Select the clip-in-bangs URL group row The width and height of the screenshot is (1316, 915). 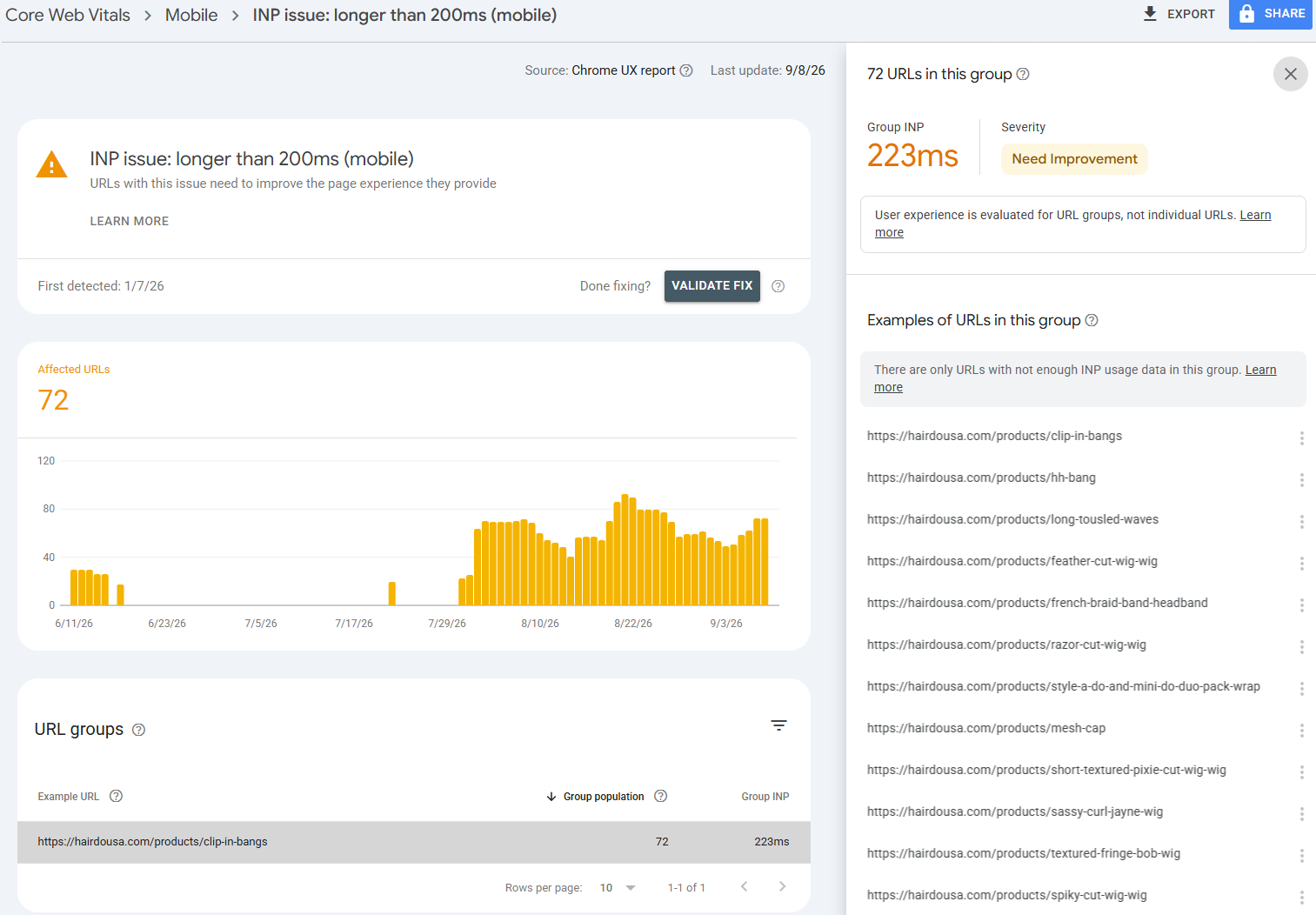click(x=414, y=842)
